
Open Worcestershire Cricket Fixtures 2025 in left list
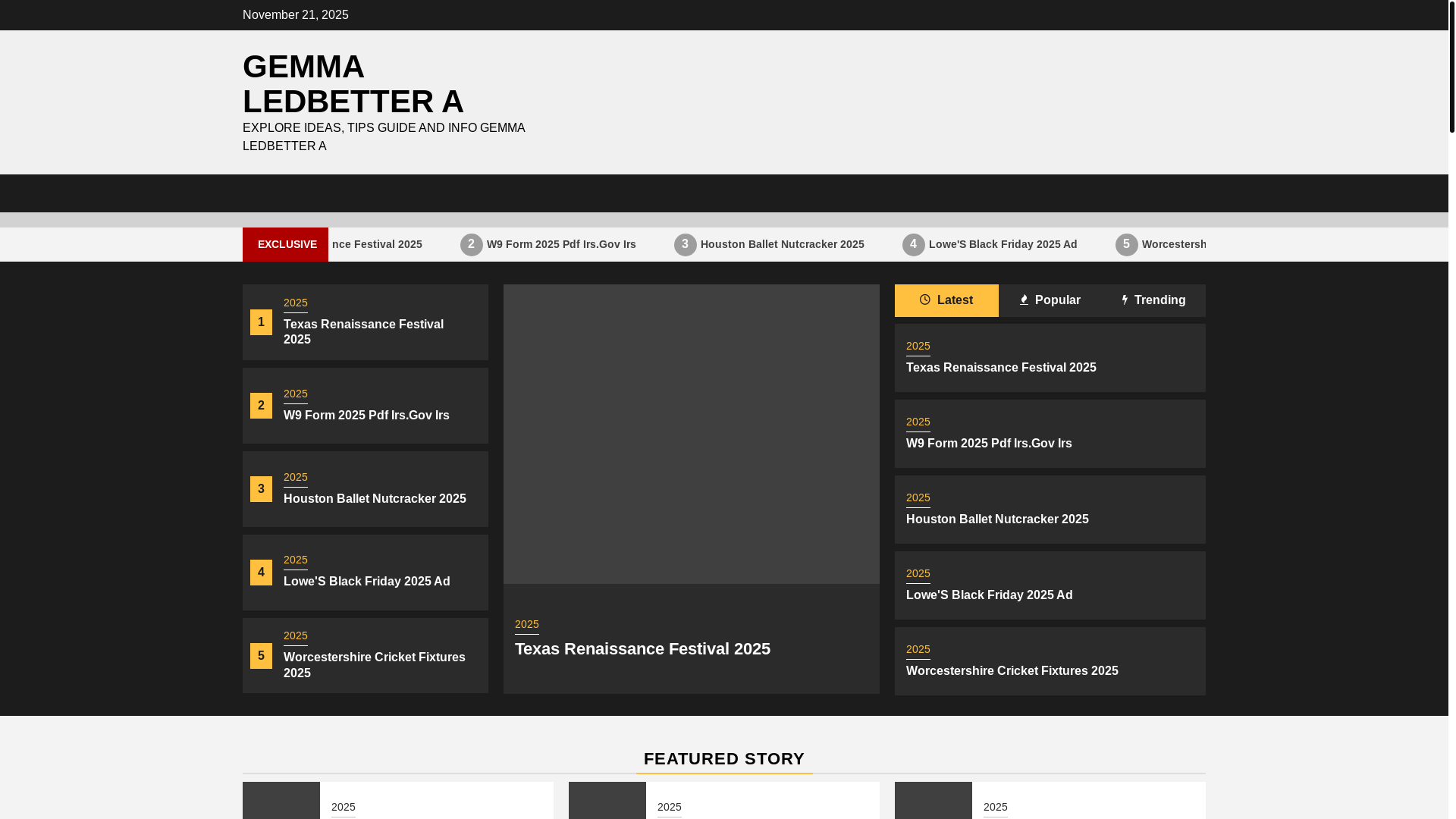pos(375,665)
